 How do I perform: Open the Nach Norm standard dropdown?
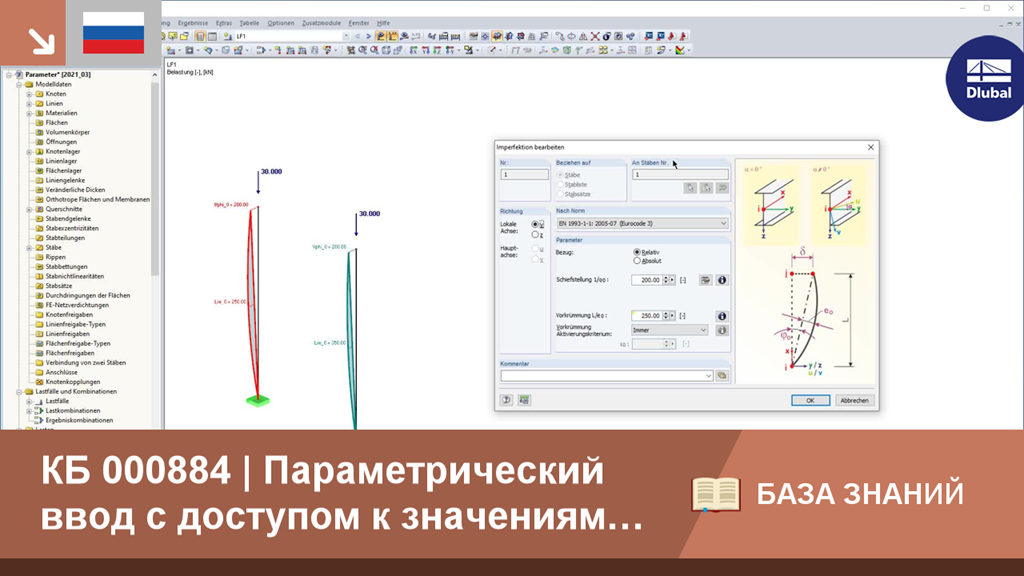642,223
